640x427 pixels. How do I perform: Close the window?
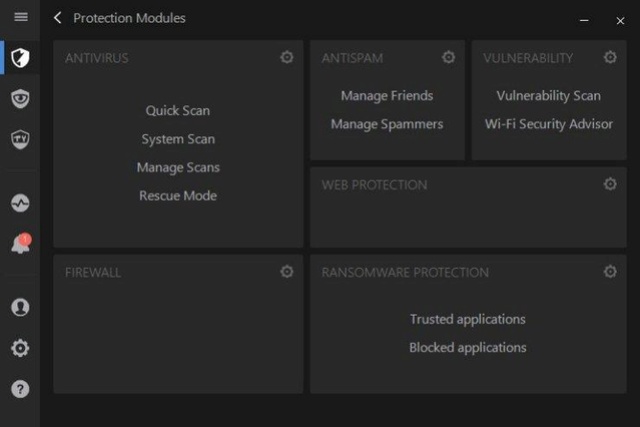(x=620, y=20)
